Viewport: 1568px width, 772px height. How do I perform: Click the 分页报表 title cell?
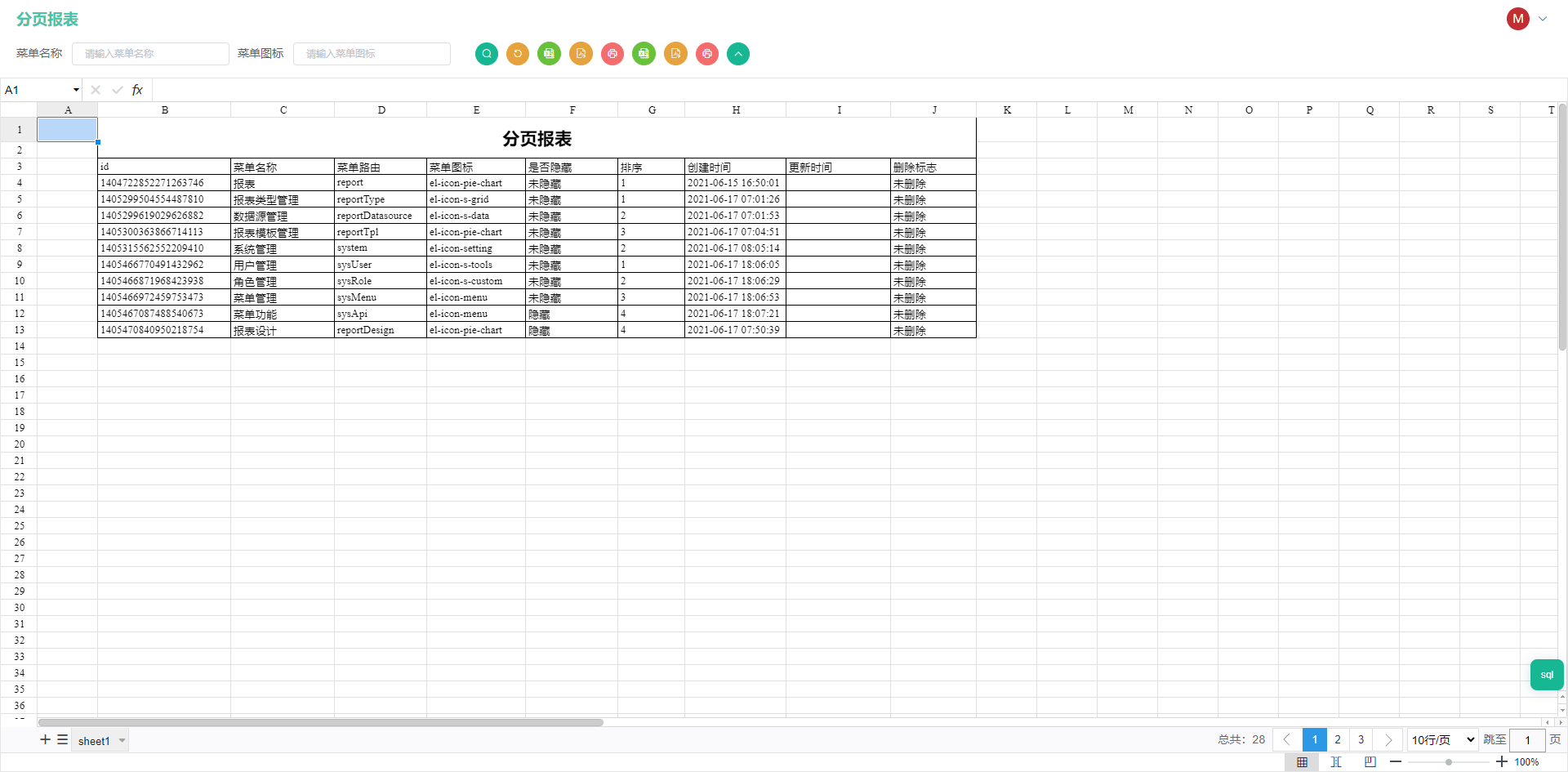[537, 138]
